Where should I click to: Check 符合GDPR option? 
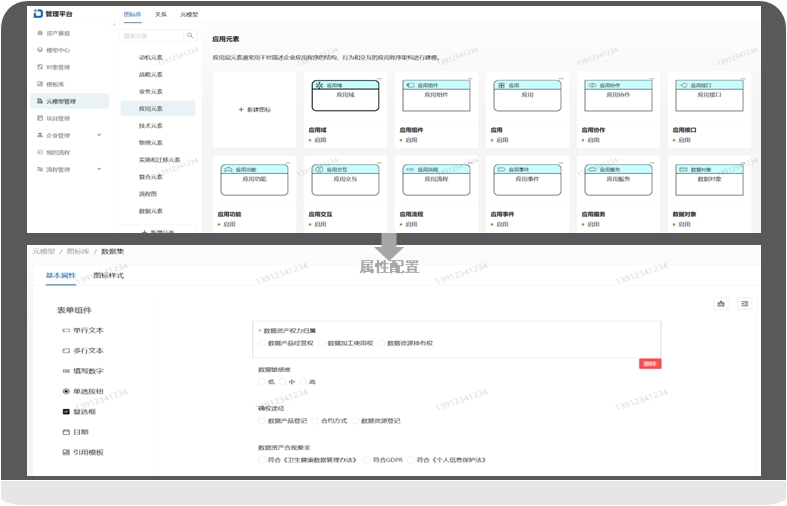[367, 460]
